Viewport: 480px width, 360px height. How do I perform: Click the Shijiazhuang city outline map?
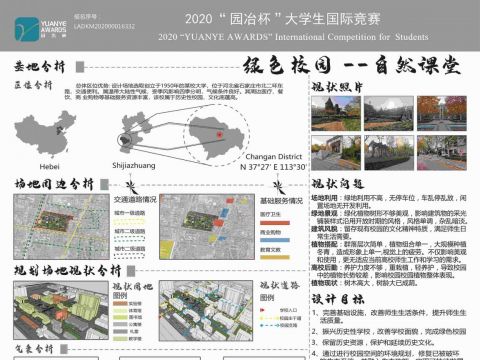click(134, 132)
